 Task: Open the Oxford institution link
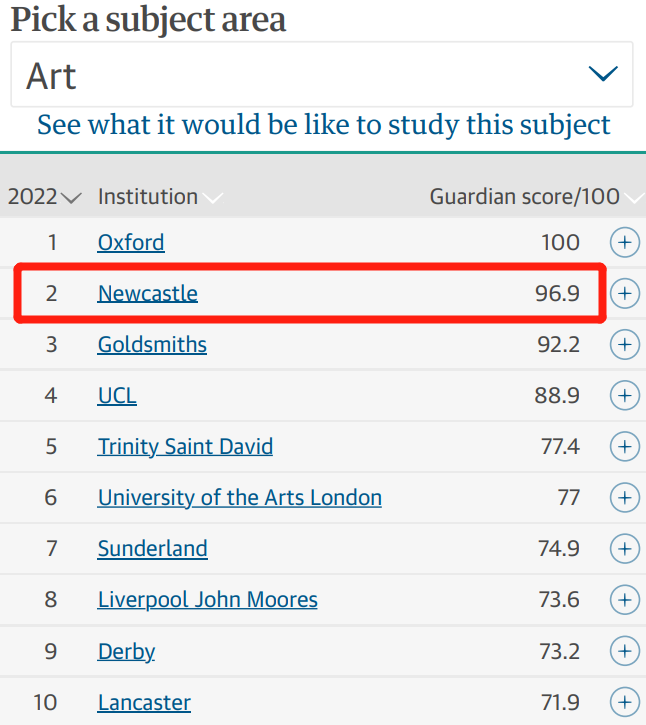tap(131, 242)
